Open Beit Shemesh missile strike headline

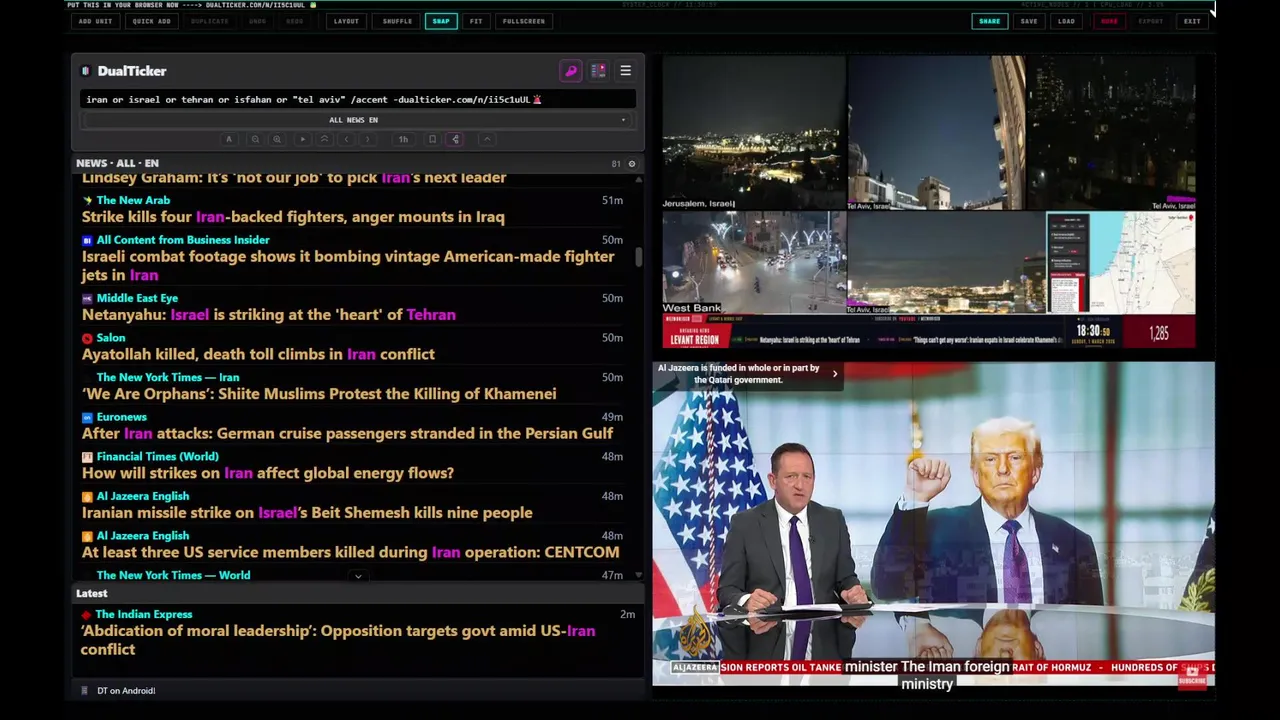click(307, 513)
